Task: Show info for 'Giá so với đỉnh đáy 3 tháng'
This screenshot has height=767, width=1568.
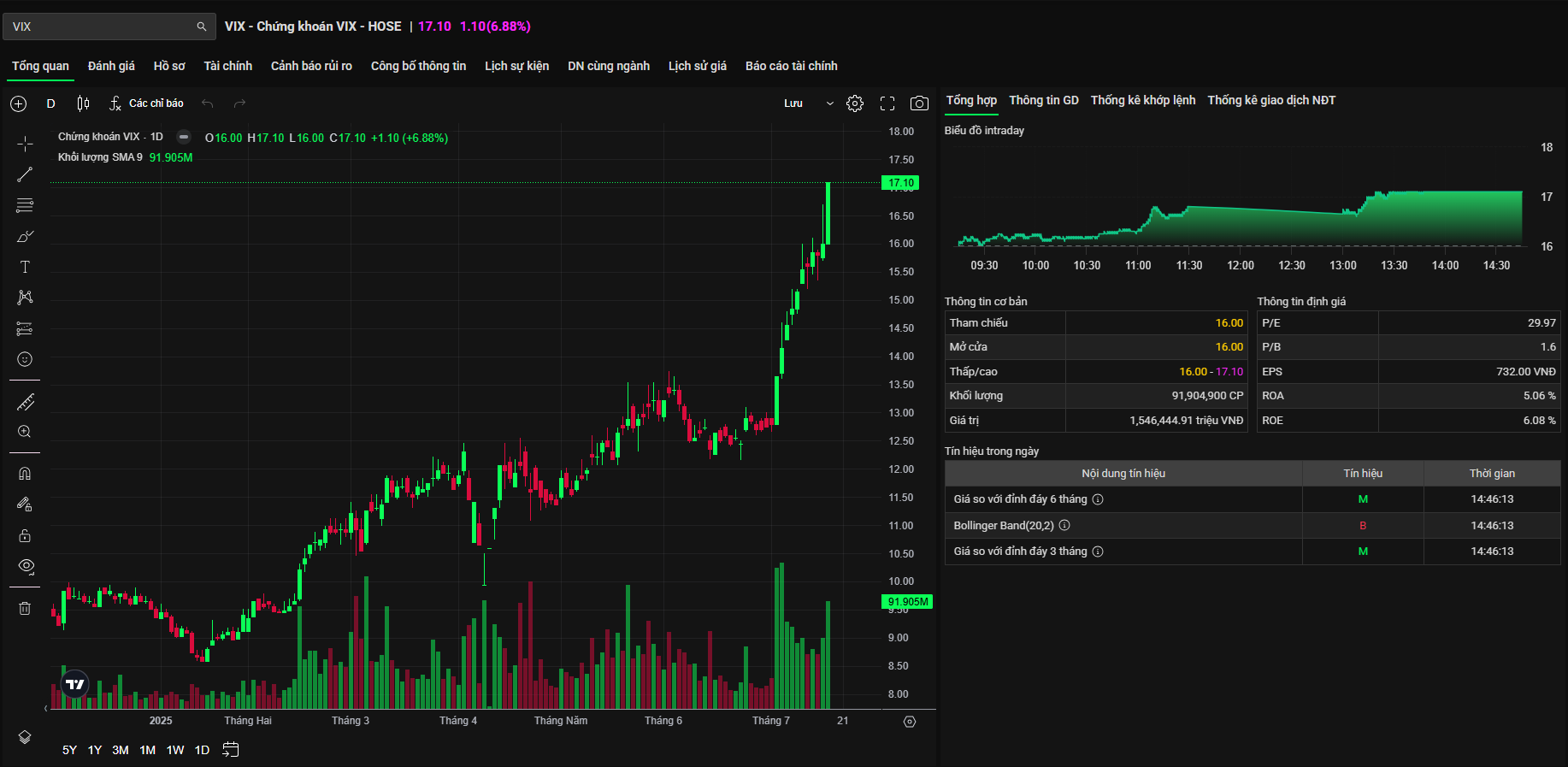Action: pyautogui.click(x=1098, y=552)
